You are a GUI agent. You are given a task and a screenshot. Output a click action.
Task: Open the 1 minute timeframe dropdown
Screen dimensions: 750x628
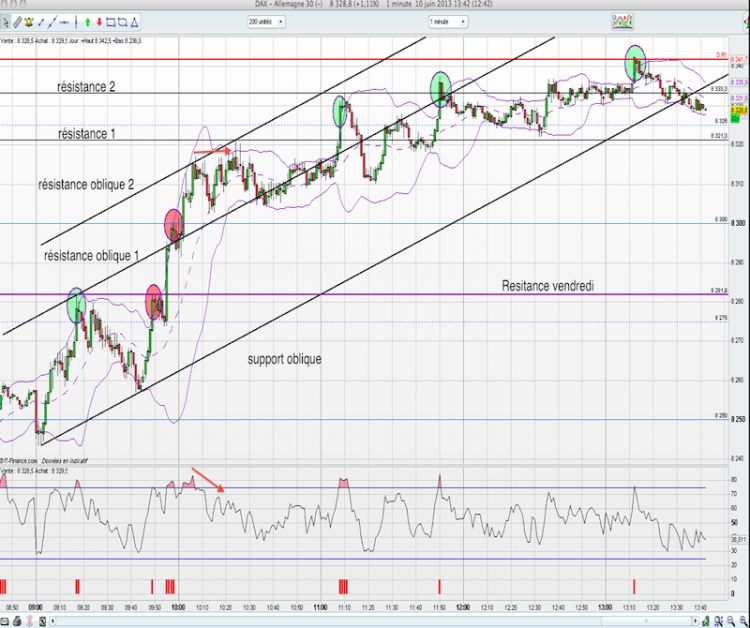(x=448, y=22)
